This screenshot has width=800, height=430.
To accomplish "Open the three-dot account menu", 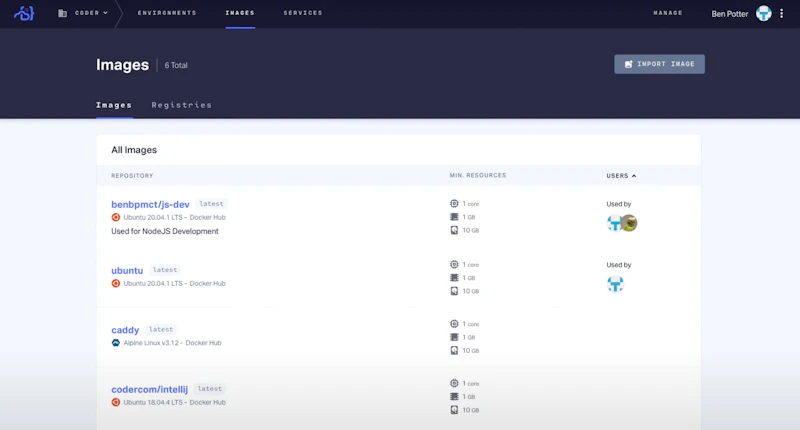I will tap(781, 14).
